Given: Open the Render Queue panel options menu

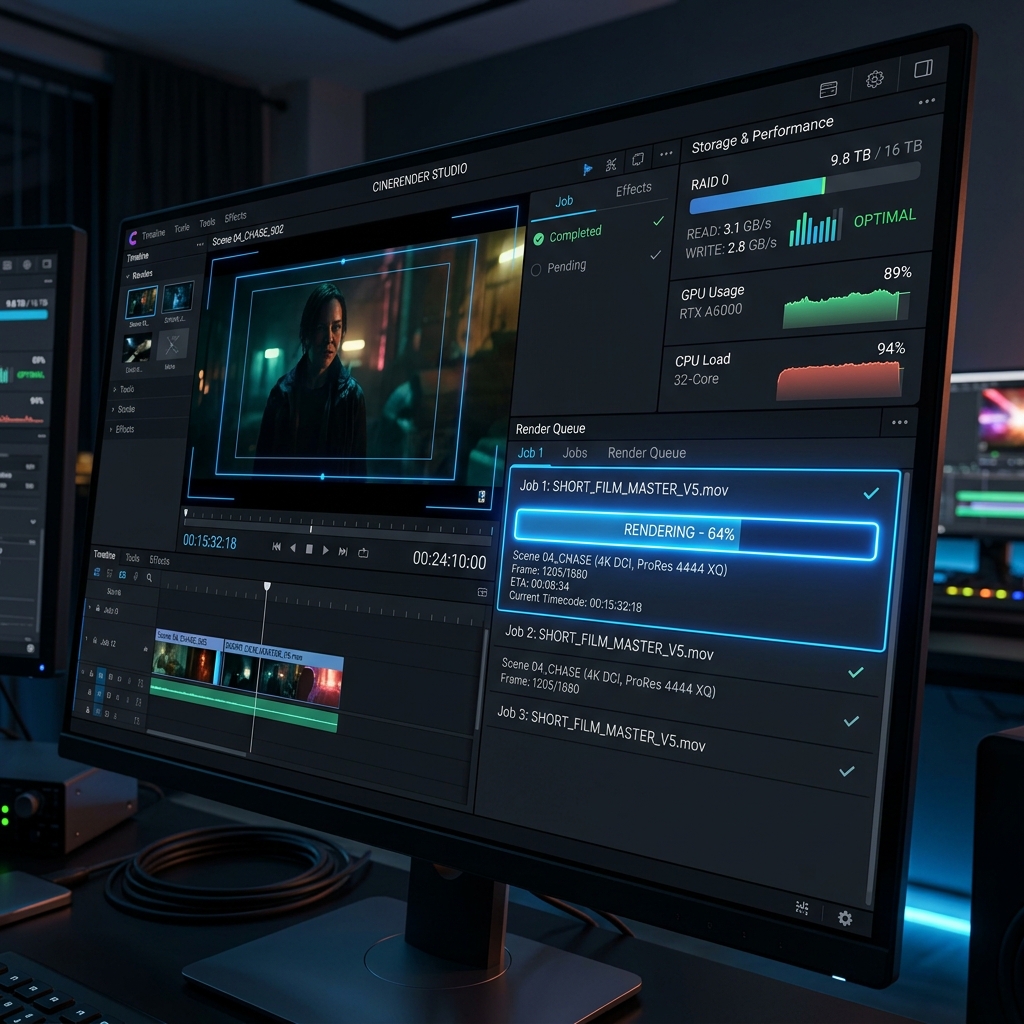Looking at the screenshot, I should click(x=899, y=423).
